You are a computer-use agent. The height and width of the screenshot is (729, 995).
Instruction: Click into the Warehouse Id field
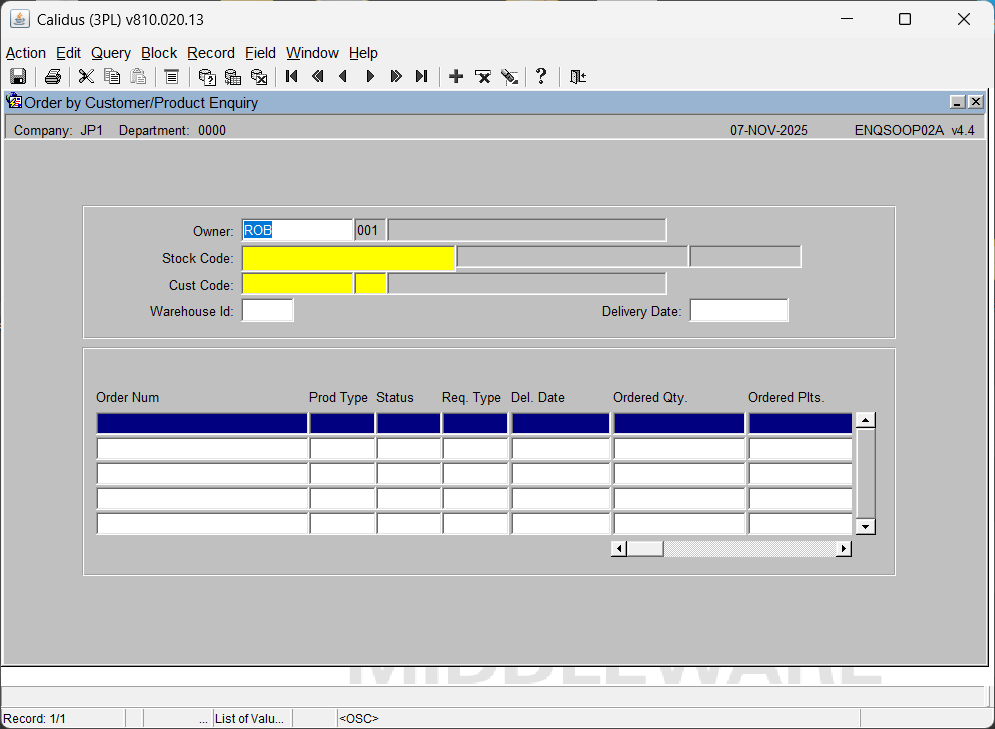pos(267,311)
